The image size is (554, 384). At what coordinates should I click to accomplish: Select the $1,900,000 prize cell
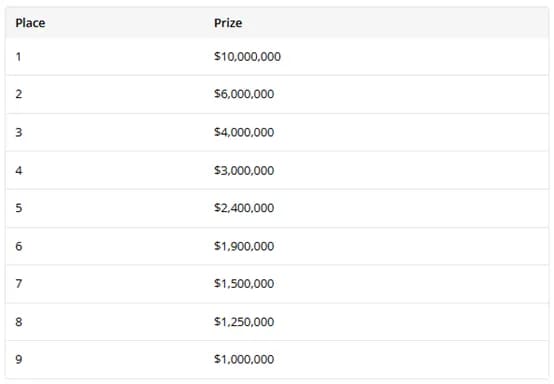(x=244, y=246)
